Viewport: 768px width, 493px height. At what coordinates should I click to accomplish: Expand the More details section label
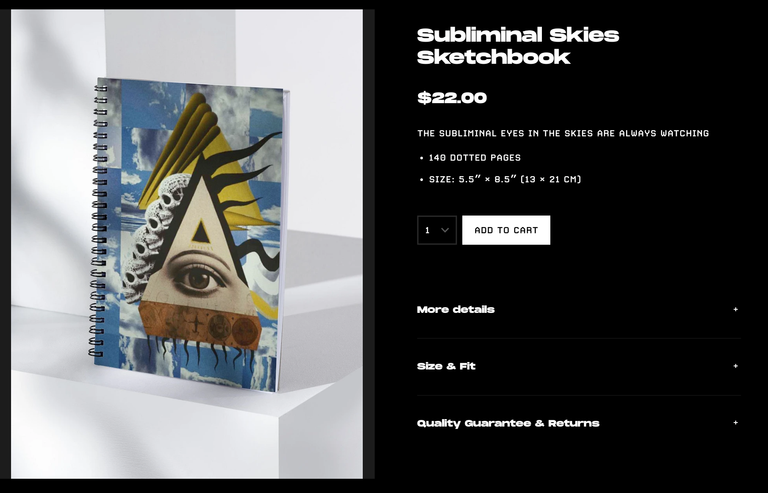(x=456, y=309)
